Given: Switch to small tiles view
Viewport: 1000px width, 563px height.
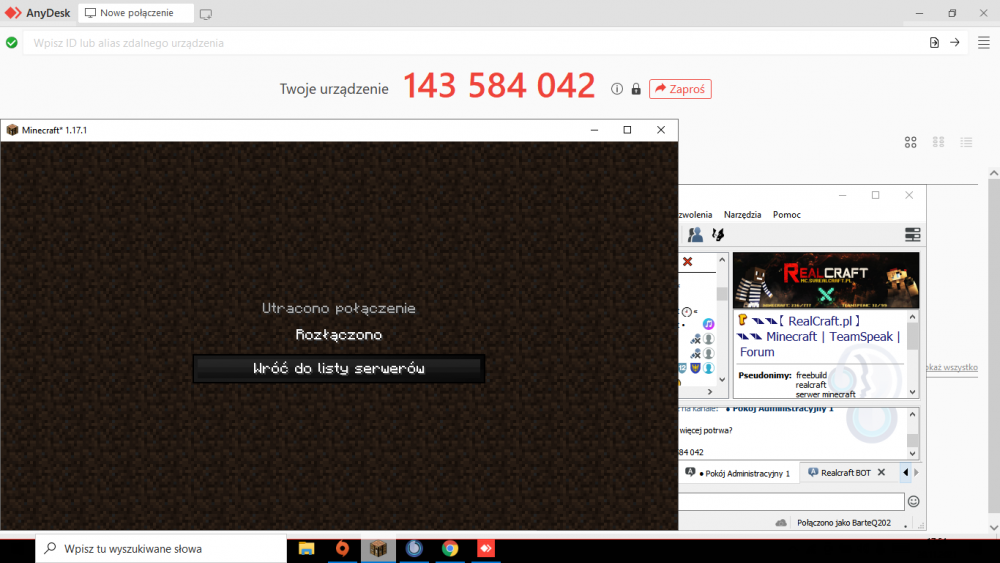Looking at the screenshot, I should (x=938, y=143).
